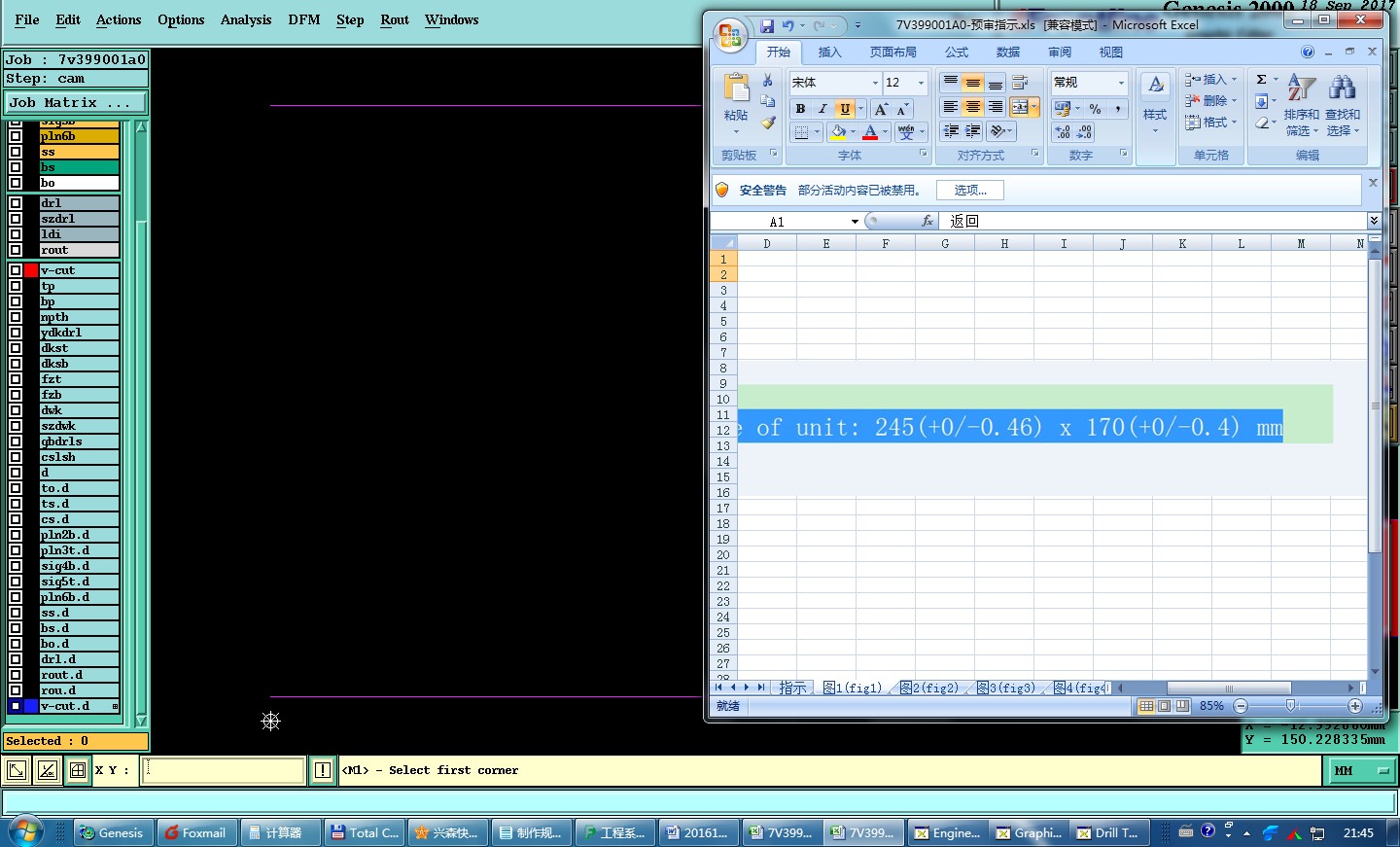This screenshot has width=1400, height=847.
Task: Toggle Bold formatting in Excel ribbon
Action: 800,109
